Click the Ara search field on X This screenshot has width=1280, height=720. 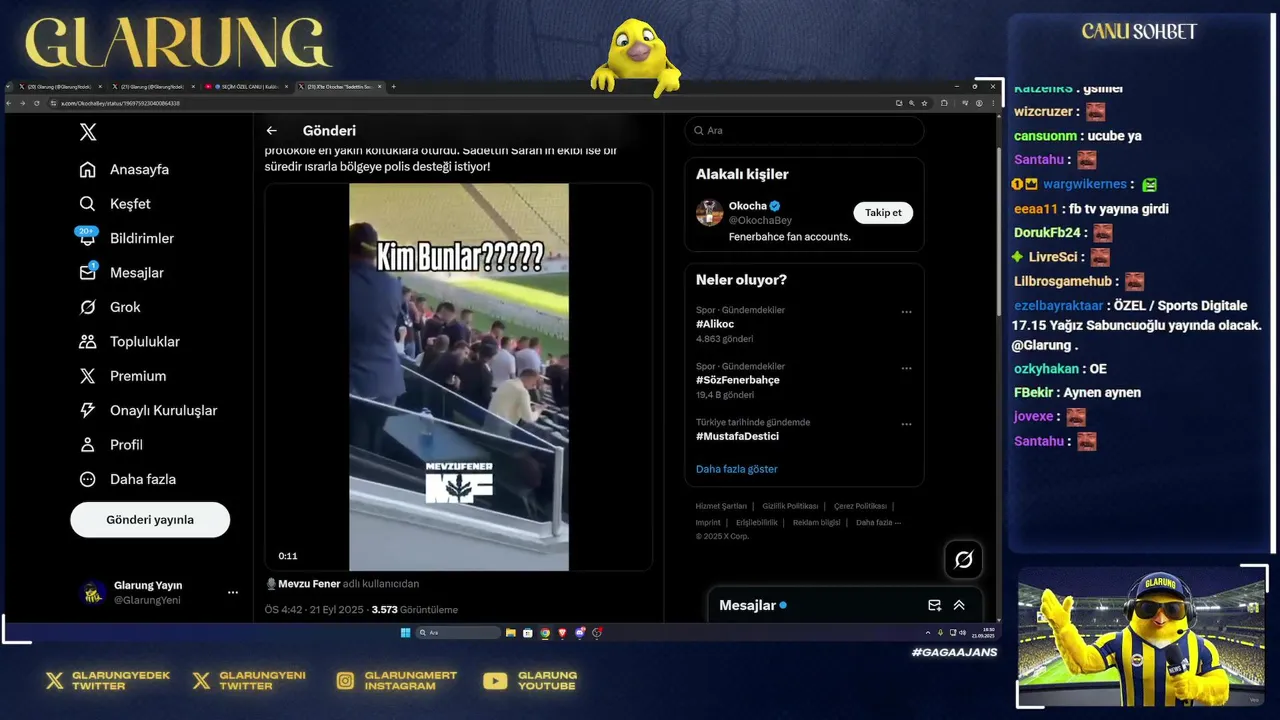[x=804, y=131]
